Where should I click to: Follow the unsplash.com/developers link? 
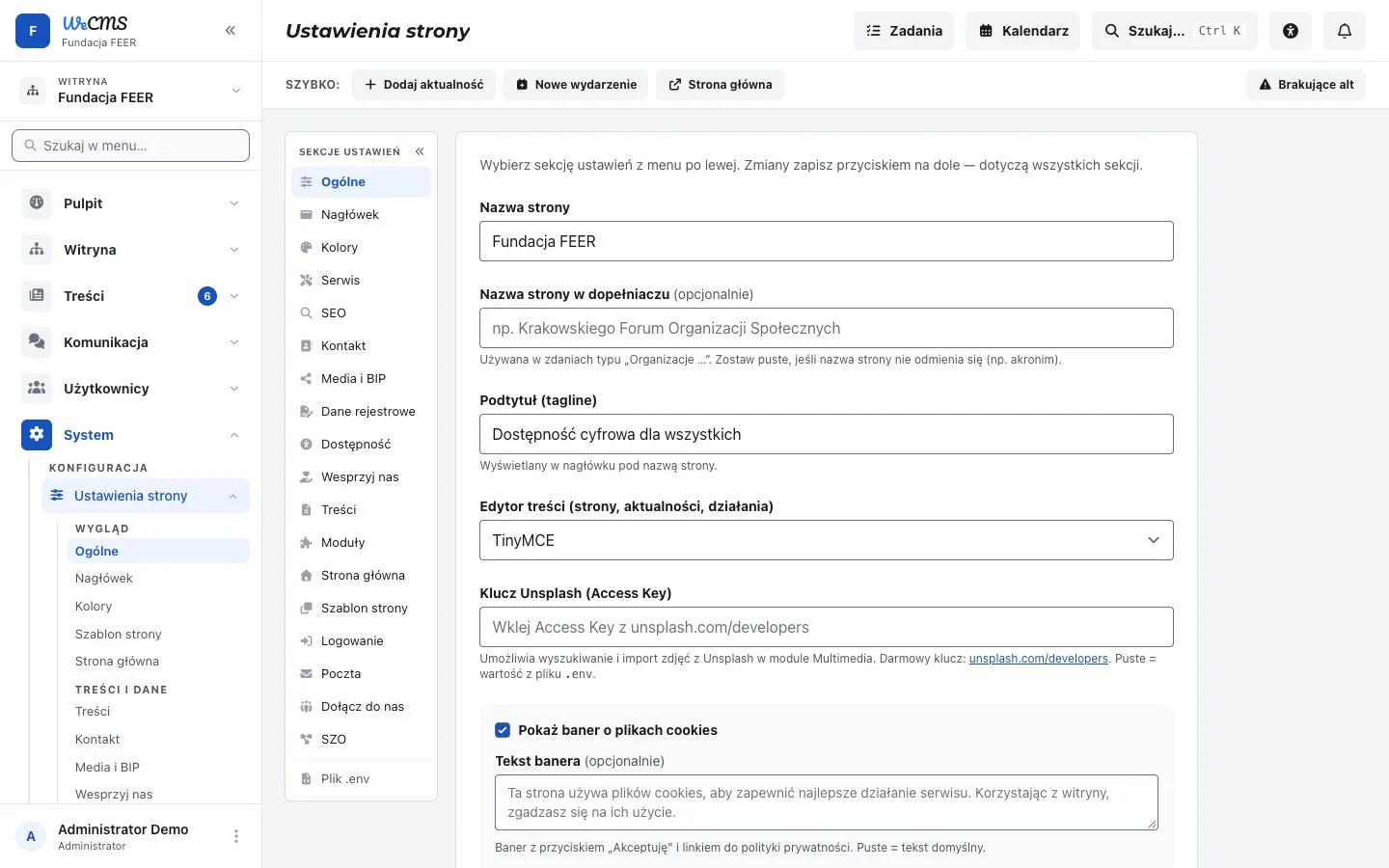pyautogui.click(x=1039, y=659)
